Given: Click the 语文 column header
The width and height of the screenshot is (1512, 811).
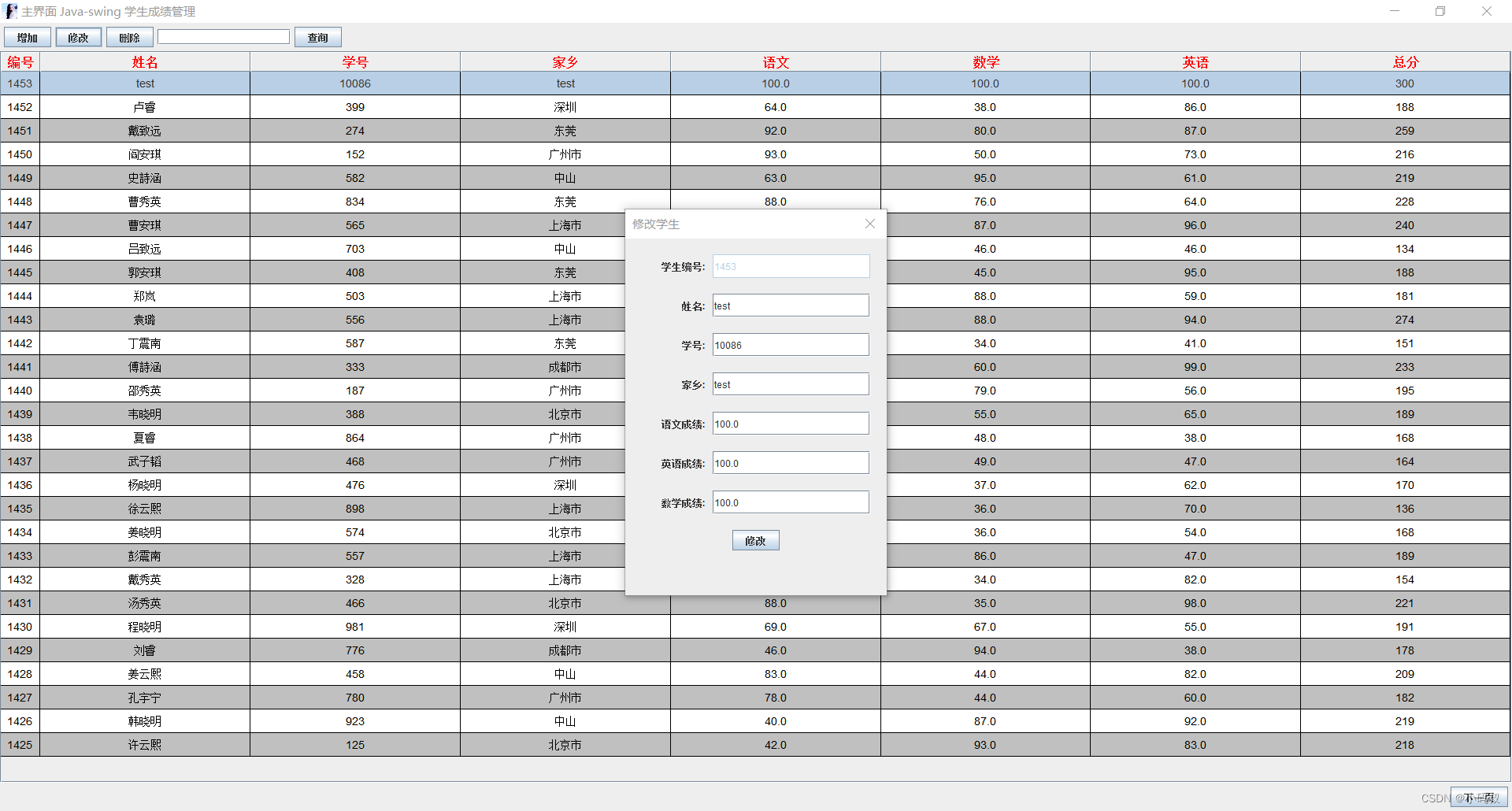Looking at the screenshot, I should click(x=776, y=61).
